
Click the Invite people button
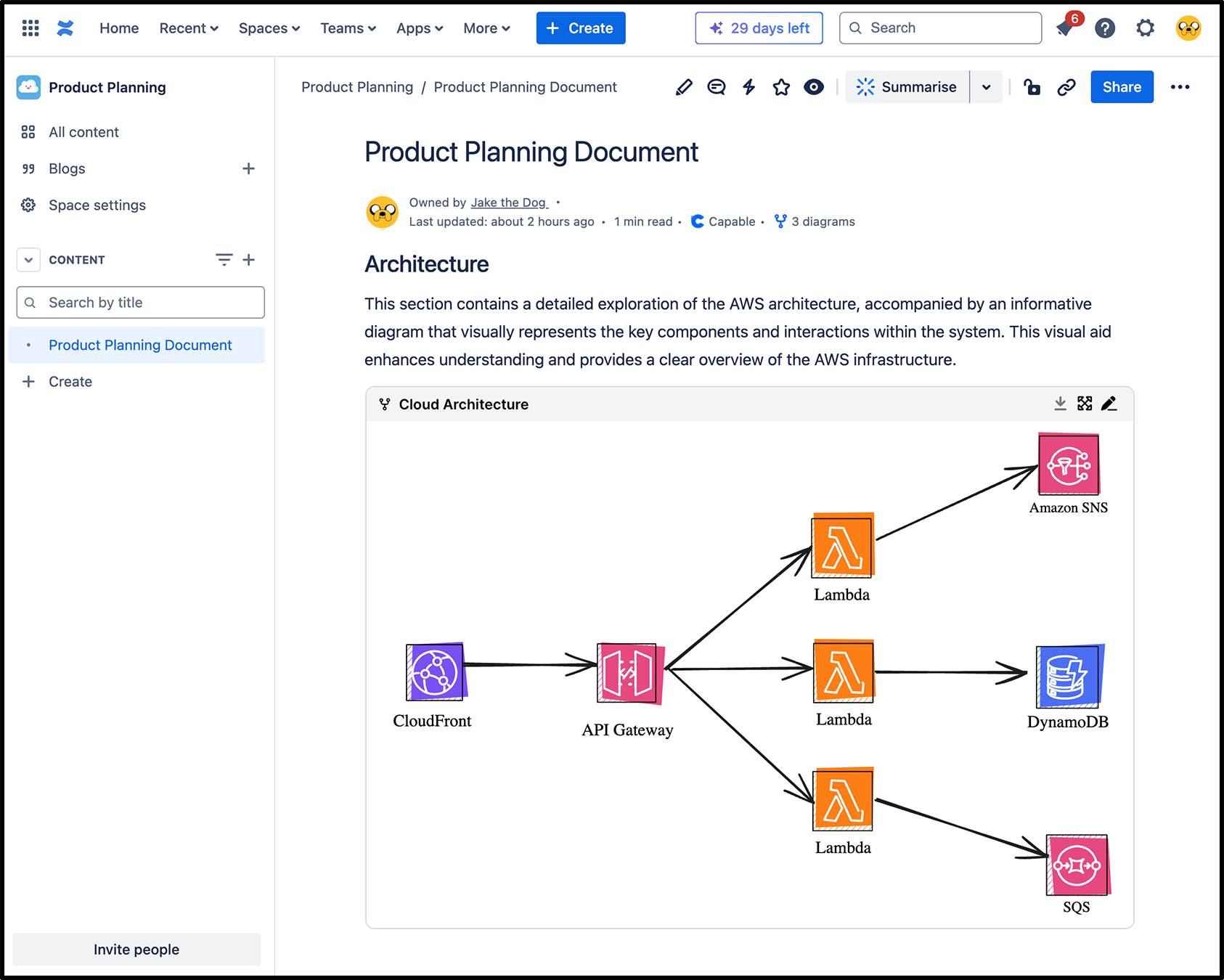(x=136, y=950)
